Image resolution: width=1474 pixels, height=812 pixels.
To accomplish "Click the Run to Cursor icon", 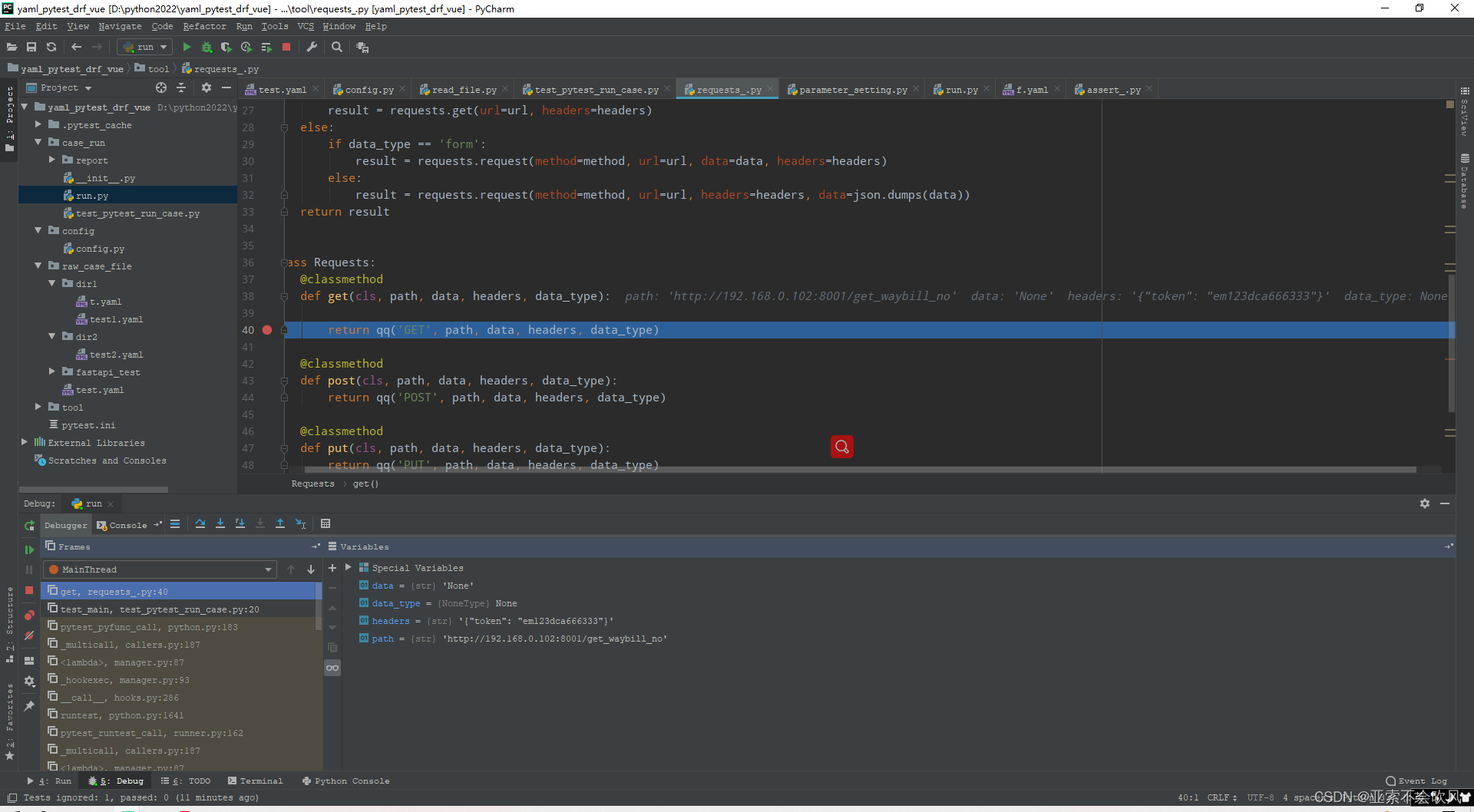I will click(x=300, y=523).
